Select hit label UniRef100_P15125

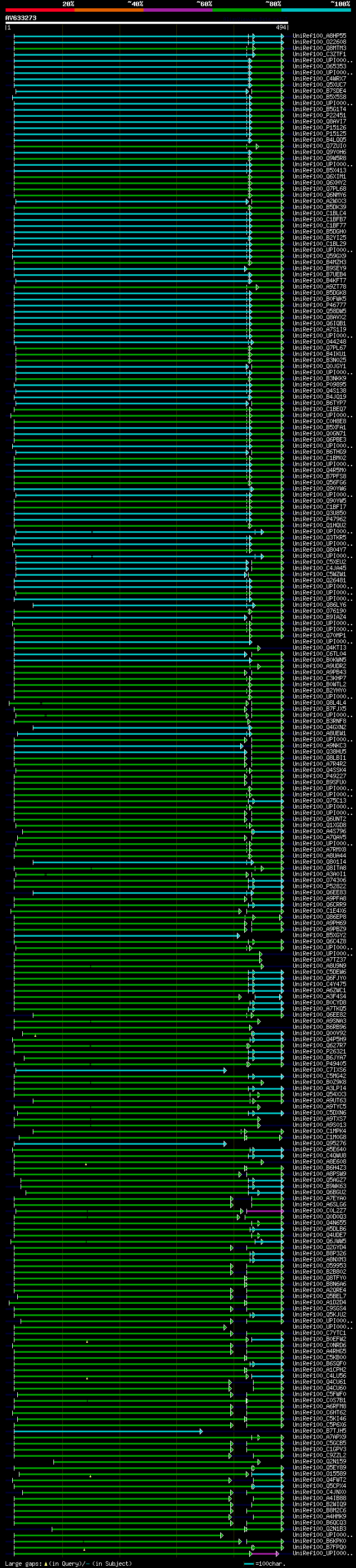(x=319, y=134)
